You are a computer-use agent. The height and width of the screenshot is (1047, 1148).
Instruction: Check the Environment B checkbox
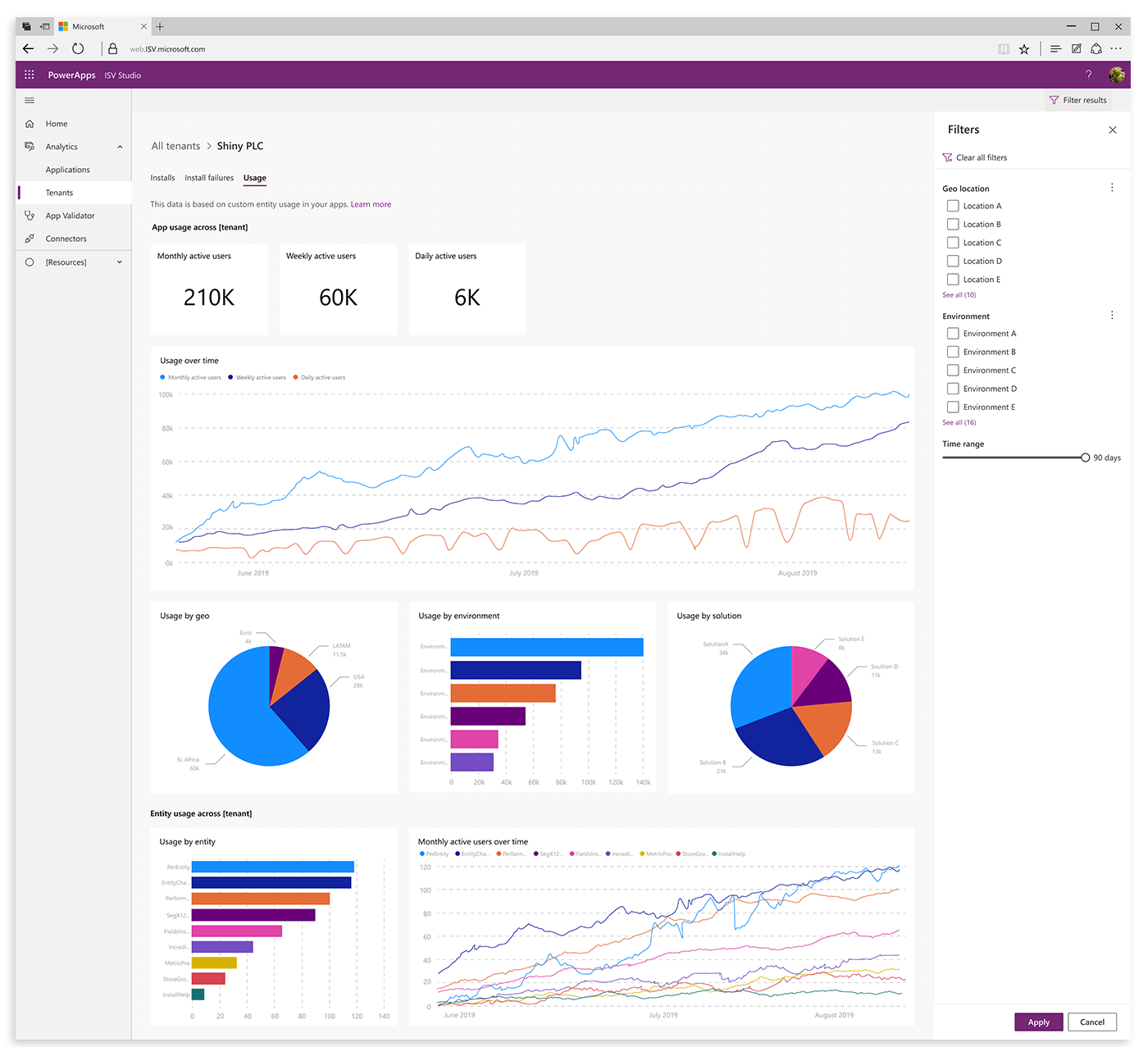click(x=953, y=352)
